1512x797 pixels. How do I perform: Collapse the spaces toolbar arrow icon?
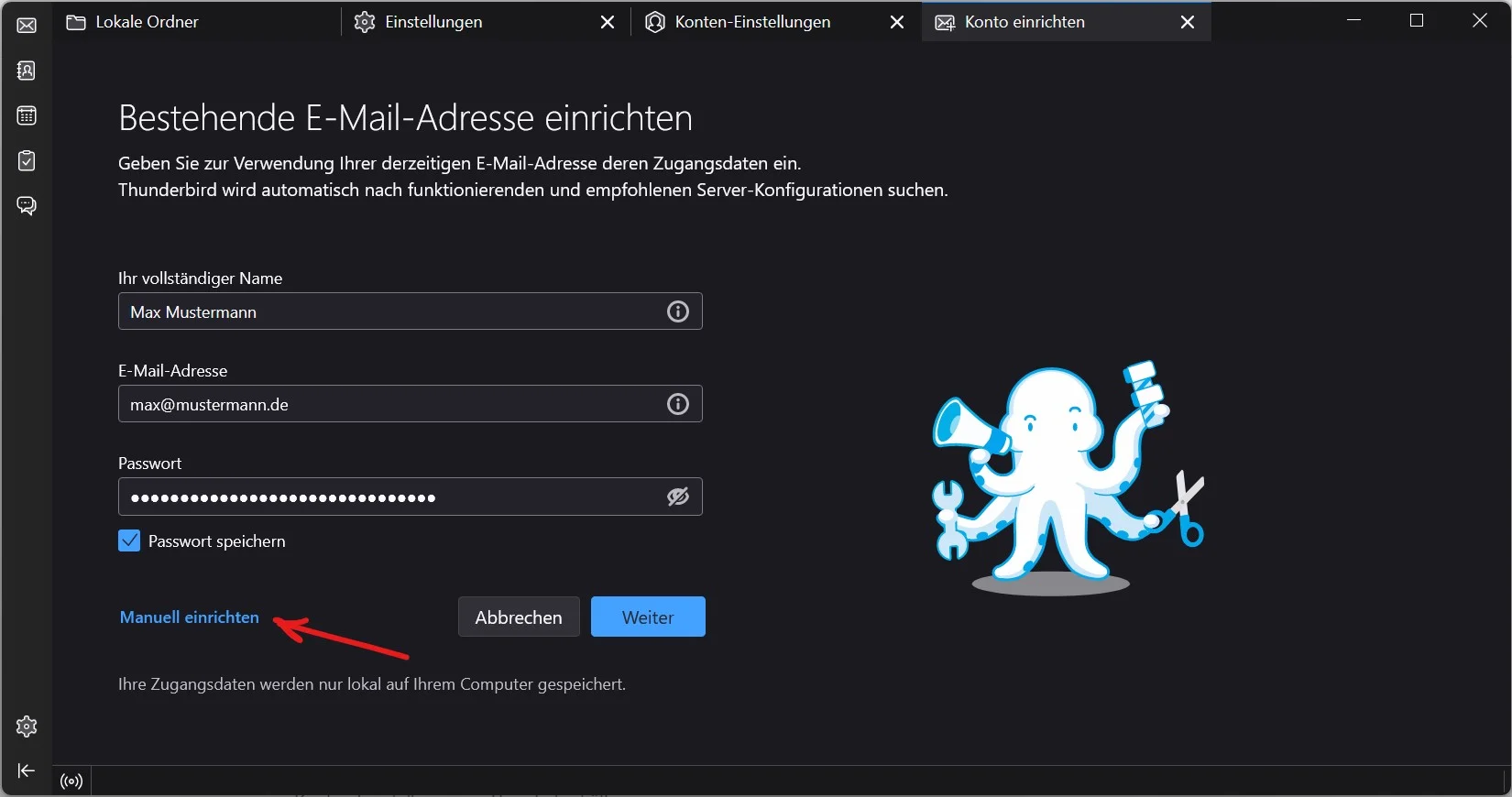pos(27,770)
